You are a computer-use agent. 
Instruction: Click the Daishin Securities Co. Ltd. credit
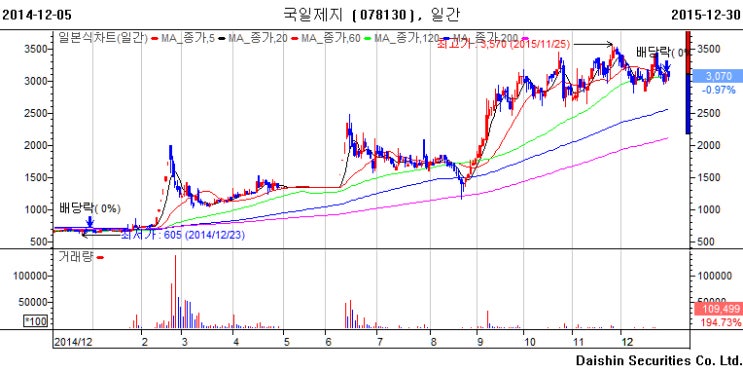click(x=659, y=360)
